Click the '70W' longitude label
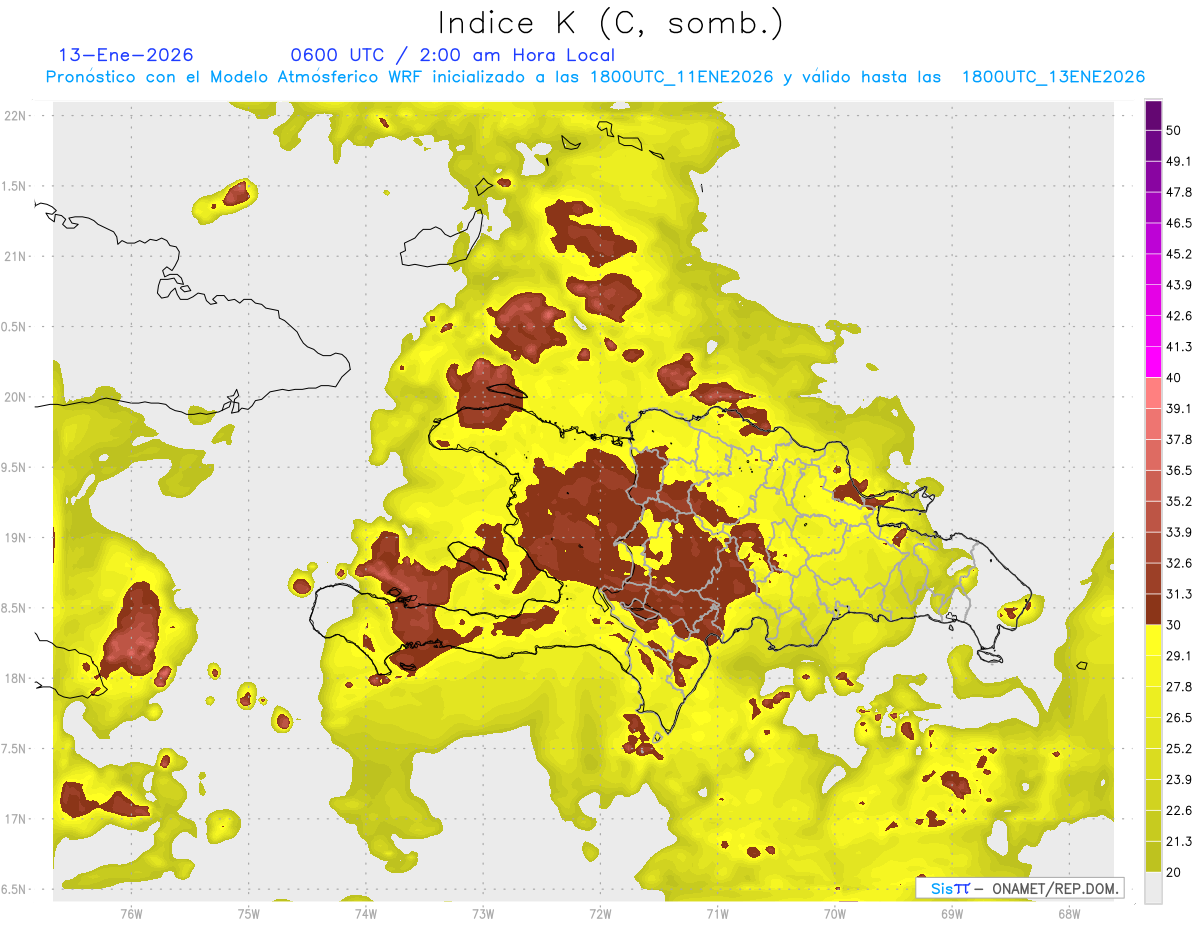 835,913
